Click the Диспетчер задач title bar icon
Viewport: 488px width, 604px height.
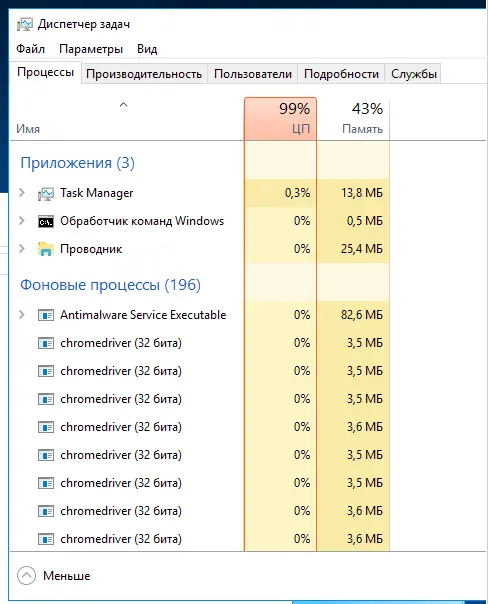click(x=25, y=24)
